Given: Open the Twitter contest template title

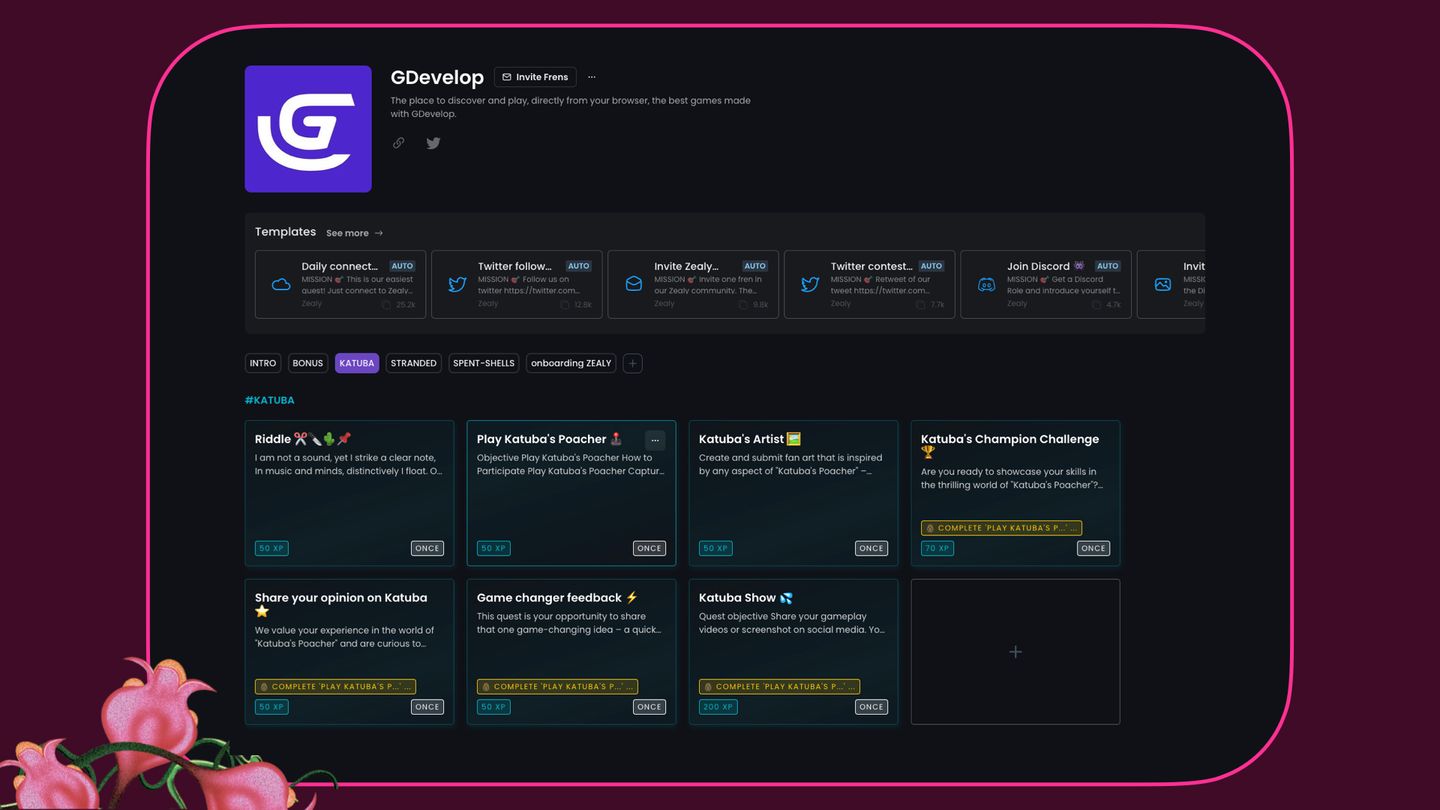Looking at the screenshot, I should click(x=871, y=266).
